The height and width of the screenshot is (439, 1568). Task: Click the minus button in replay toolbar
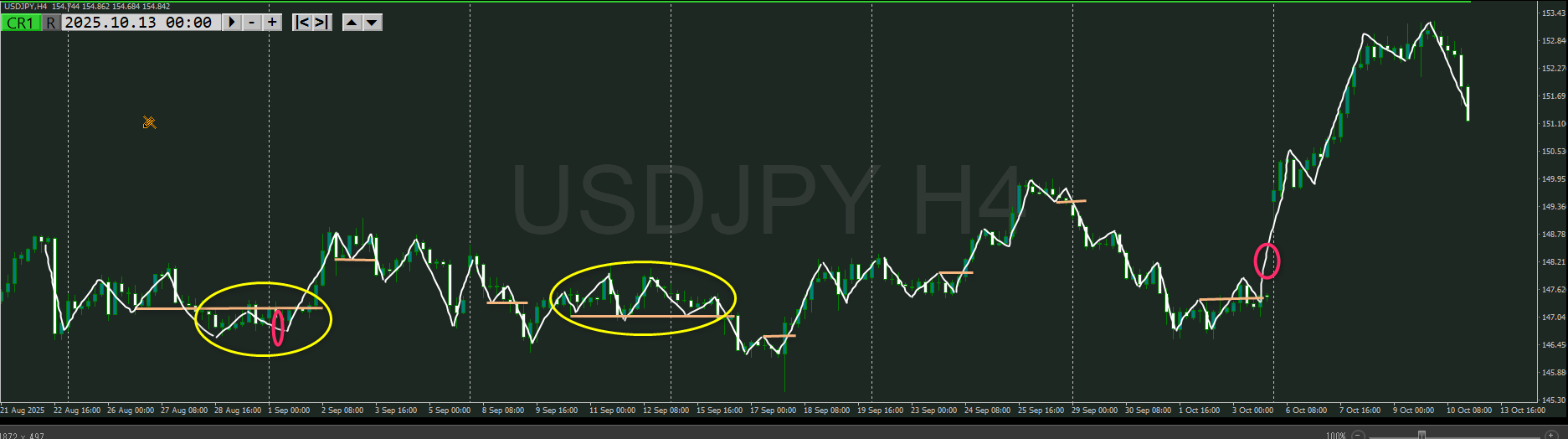pos(252,23)
